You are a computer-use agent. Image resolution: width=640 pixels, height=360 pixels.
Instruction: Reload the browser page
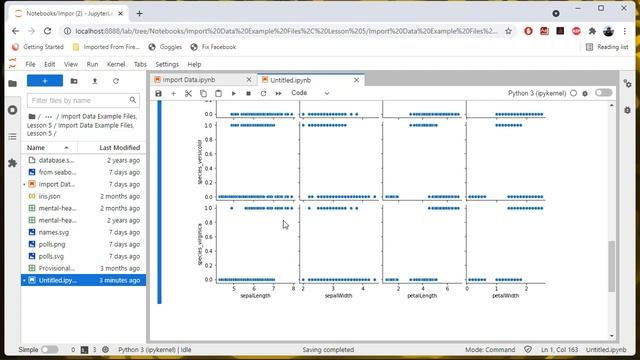[47, 31]
